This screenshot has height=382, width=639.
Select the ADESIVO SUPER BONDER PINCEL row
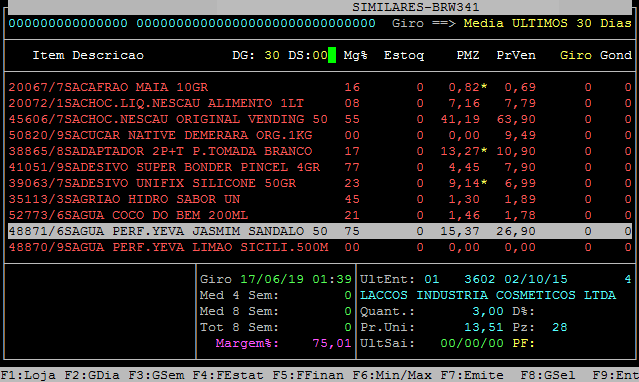point(320,167)
